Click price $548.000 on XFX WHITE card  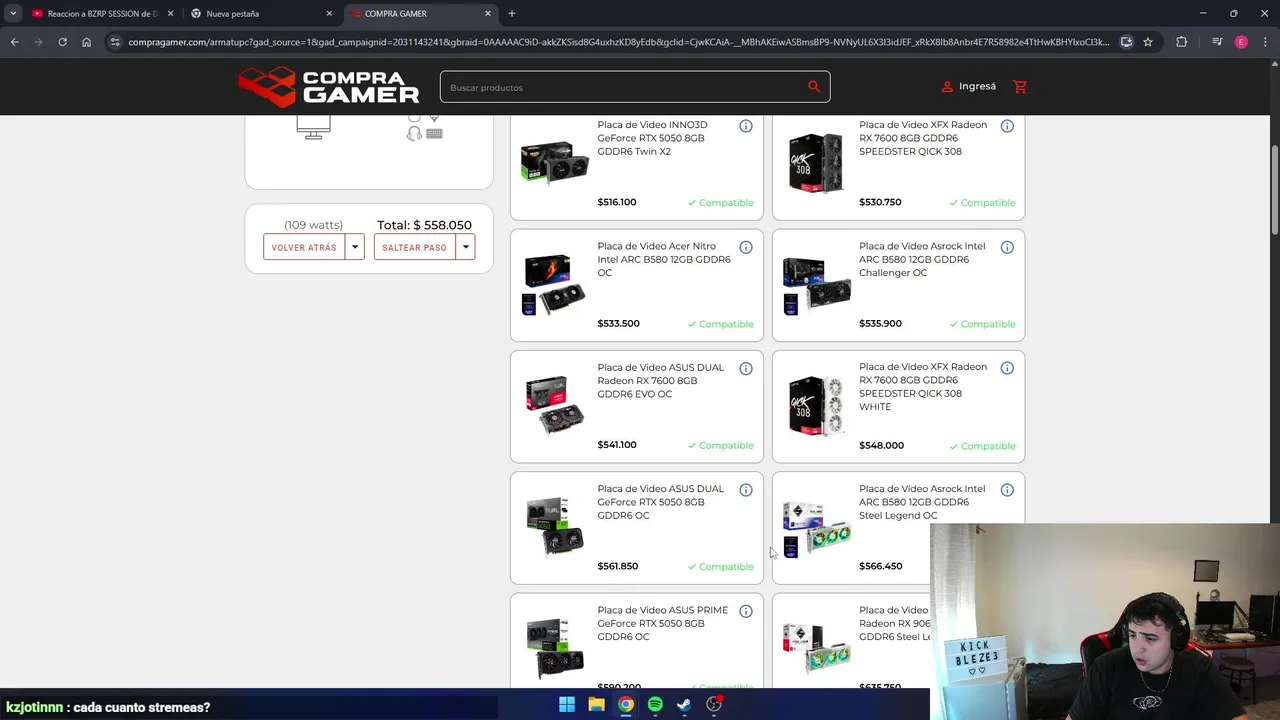tap(881, 445)
